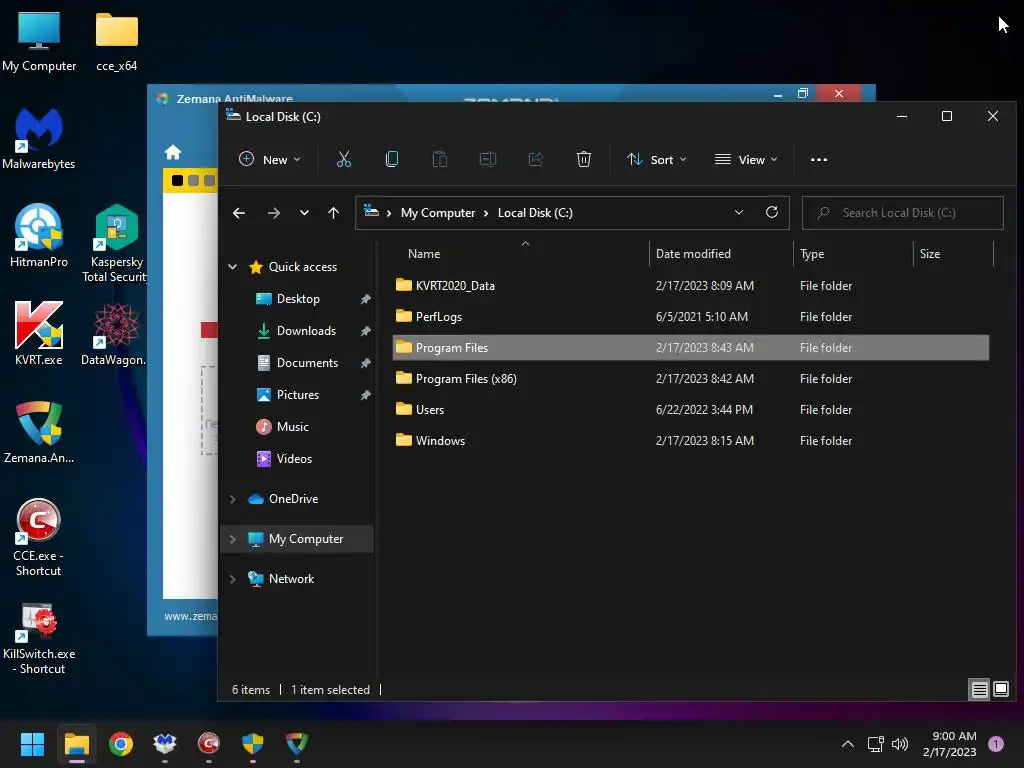
Task: Click File Explorer taskbar icon
Action: click(x=76, y=744)
